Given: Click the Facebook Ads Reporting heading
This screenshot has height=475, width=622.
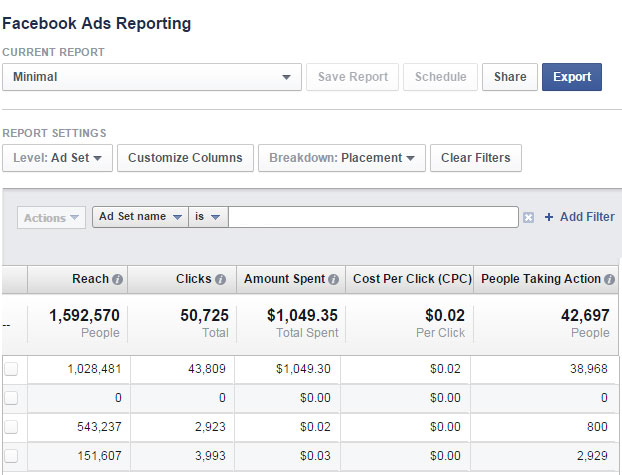Looking at the screenshot, I should click(97, 23).
